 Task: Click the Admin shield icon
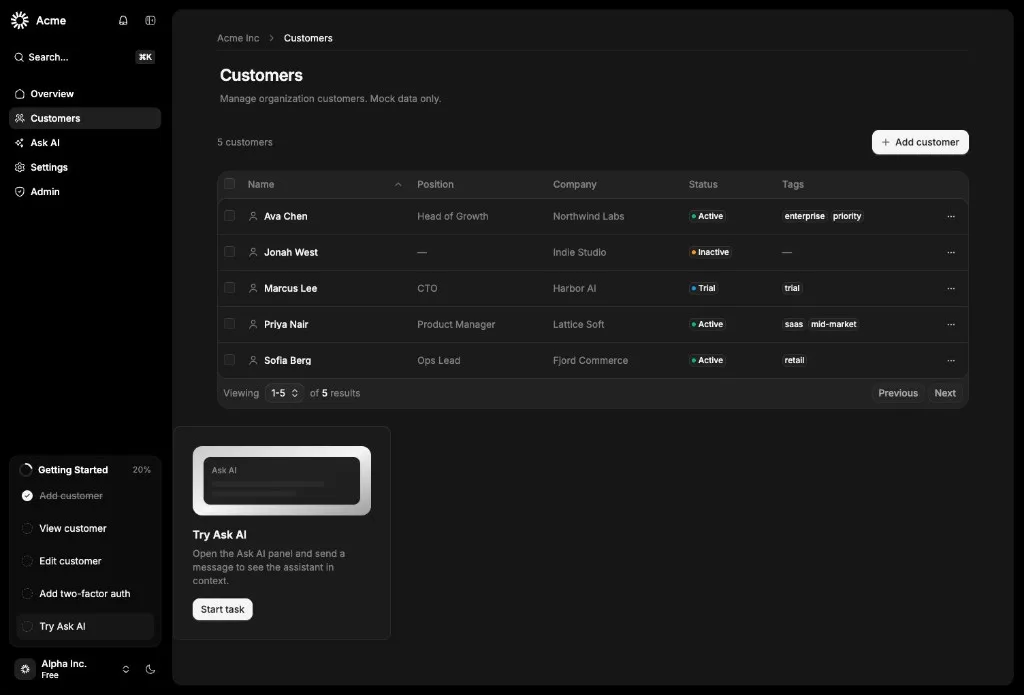pyautogui.click(x=20, y=192)
